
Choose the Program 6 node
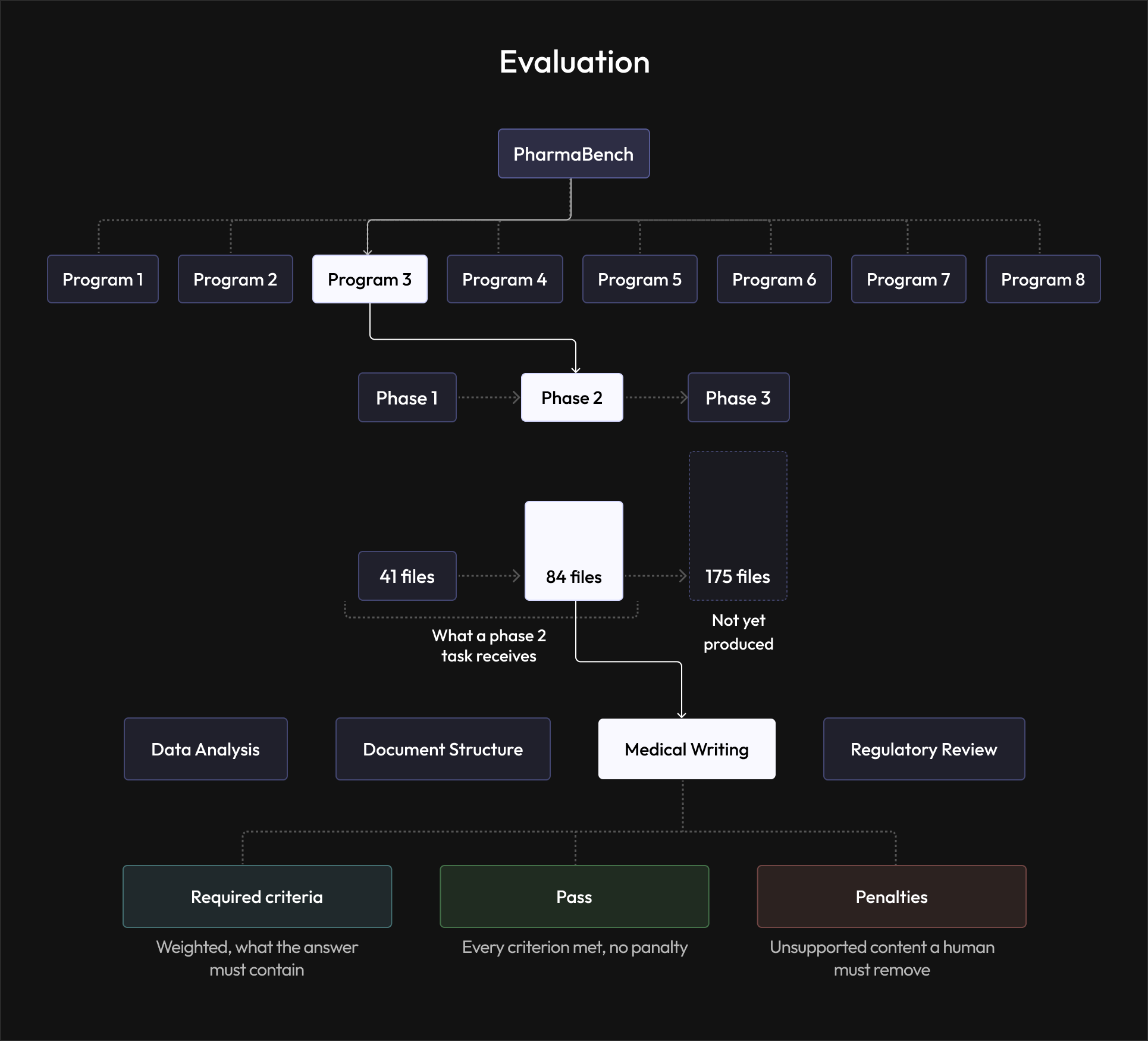pyautogui.click(x=774, y=279)
